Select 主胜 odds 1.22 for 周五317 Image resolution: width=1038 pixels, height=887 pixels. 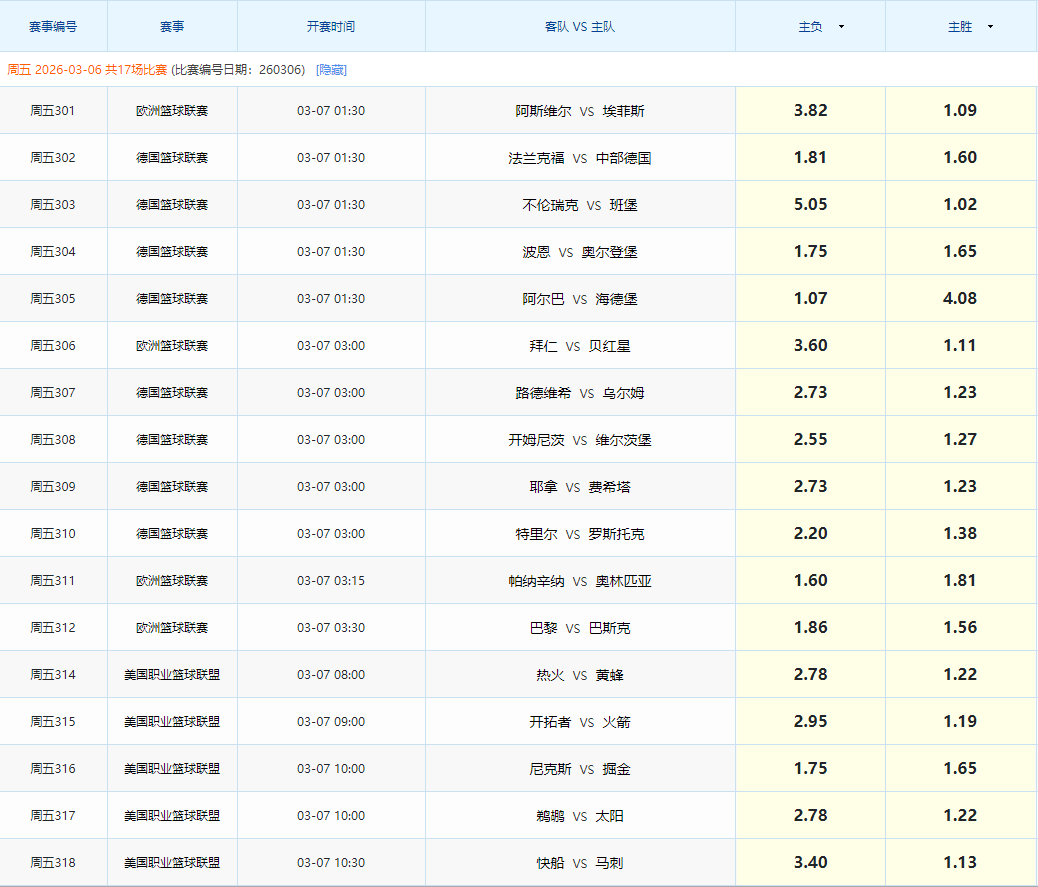[960, 816]
